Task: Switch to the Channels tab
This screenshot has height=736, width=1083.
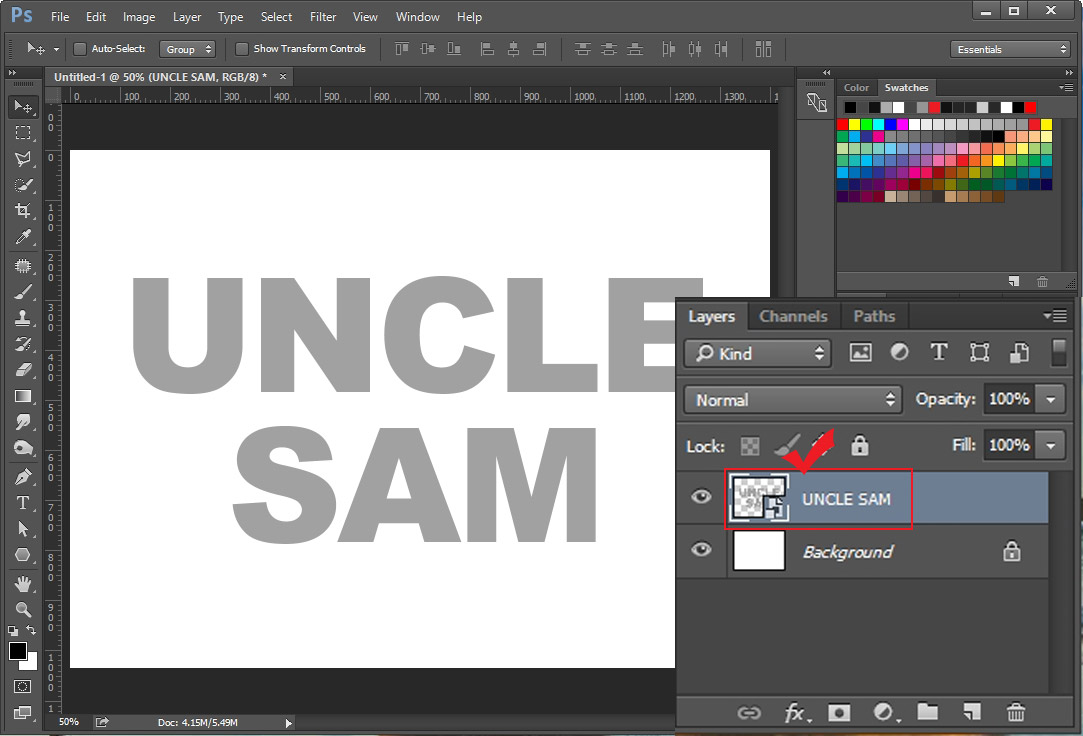Action: 793,316
